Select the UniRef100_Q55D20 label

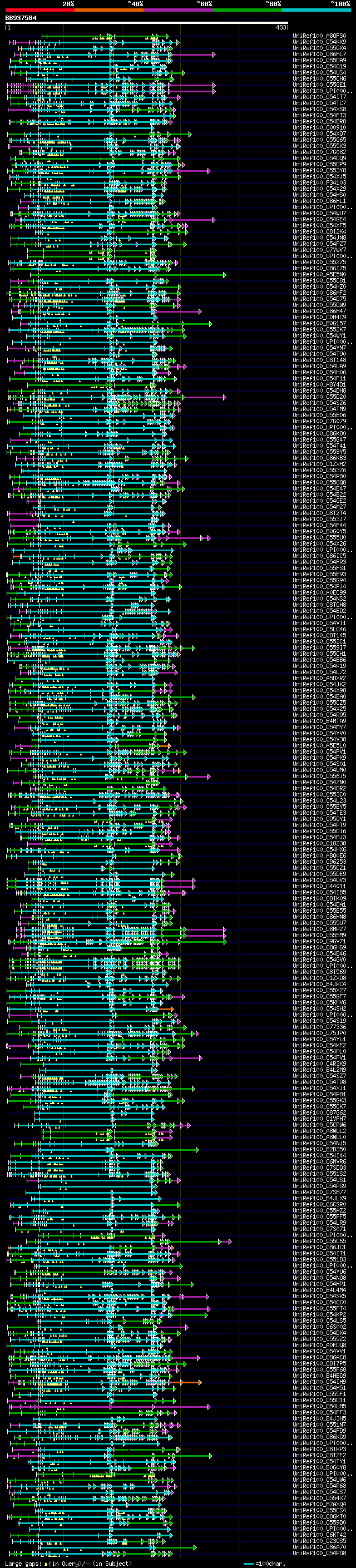click(319, 397)
